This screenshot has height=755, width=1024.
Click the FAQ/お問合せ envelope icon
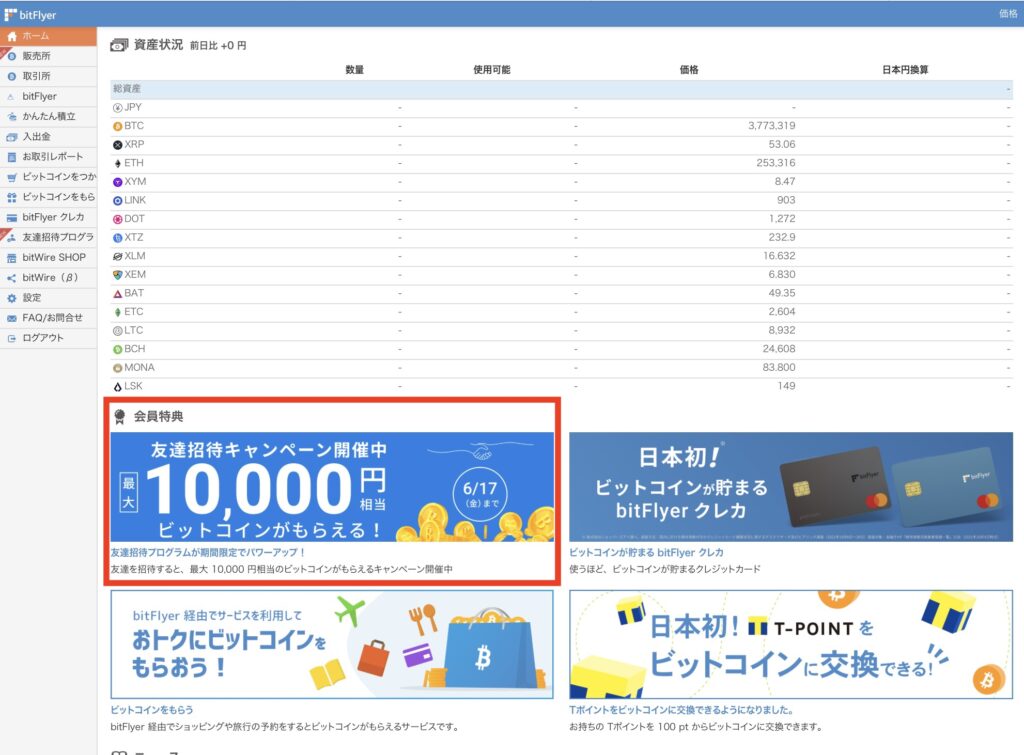point(12,318)
